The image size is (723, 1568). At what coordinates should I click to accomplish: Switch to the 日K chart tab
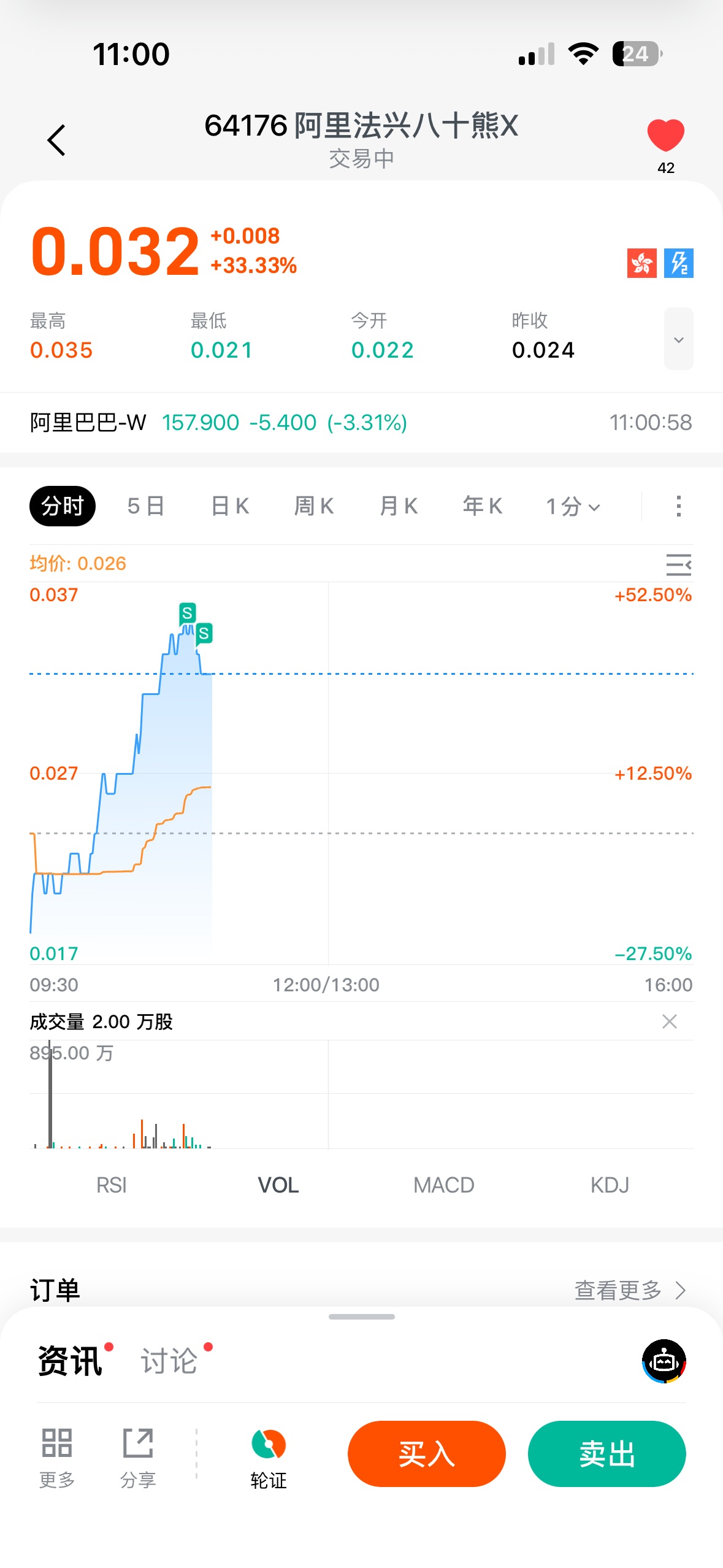point(230,507)
